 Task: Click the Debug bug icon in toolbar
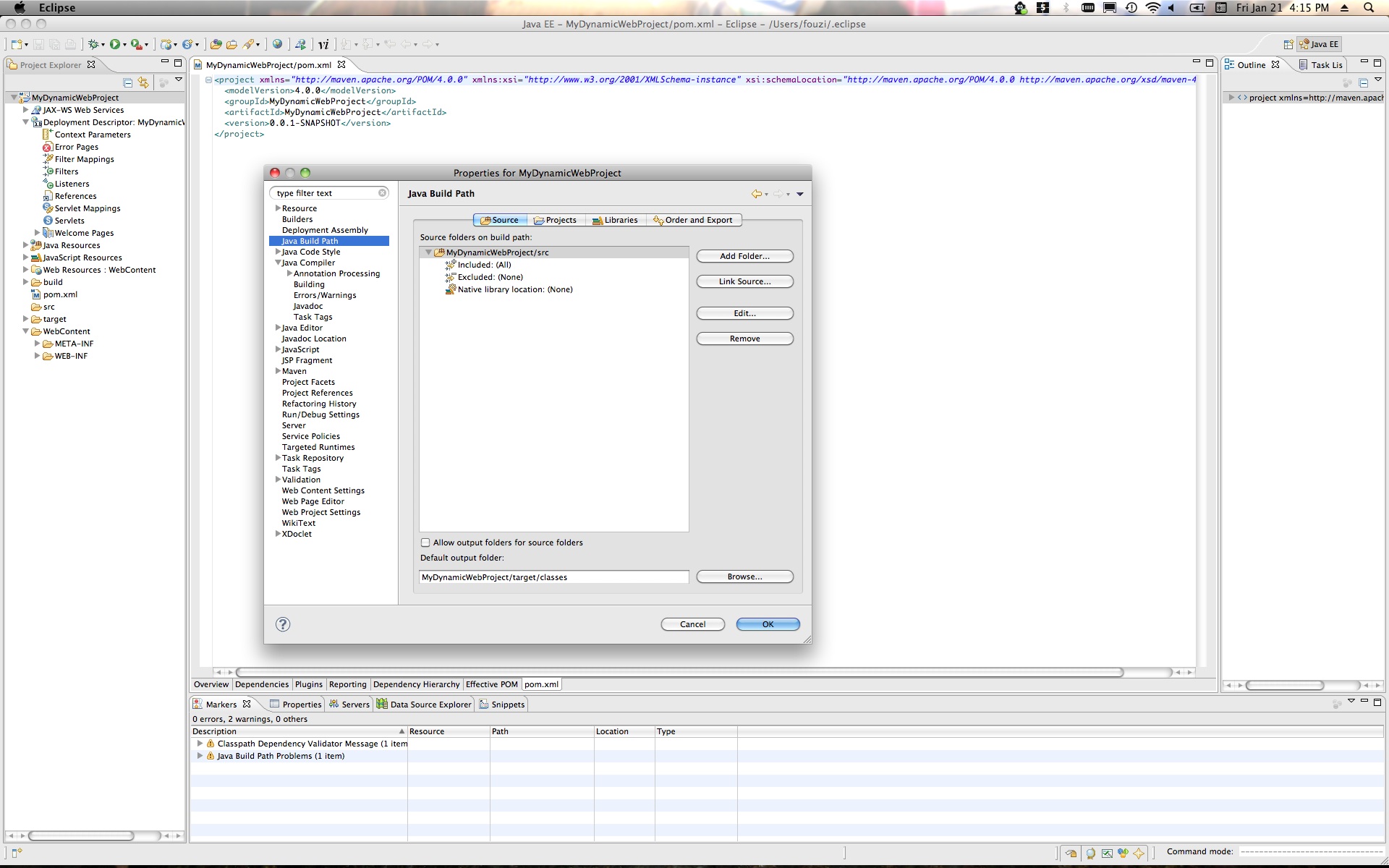93,44
